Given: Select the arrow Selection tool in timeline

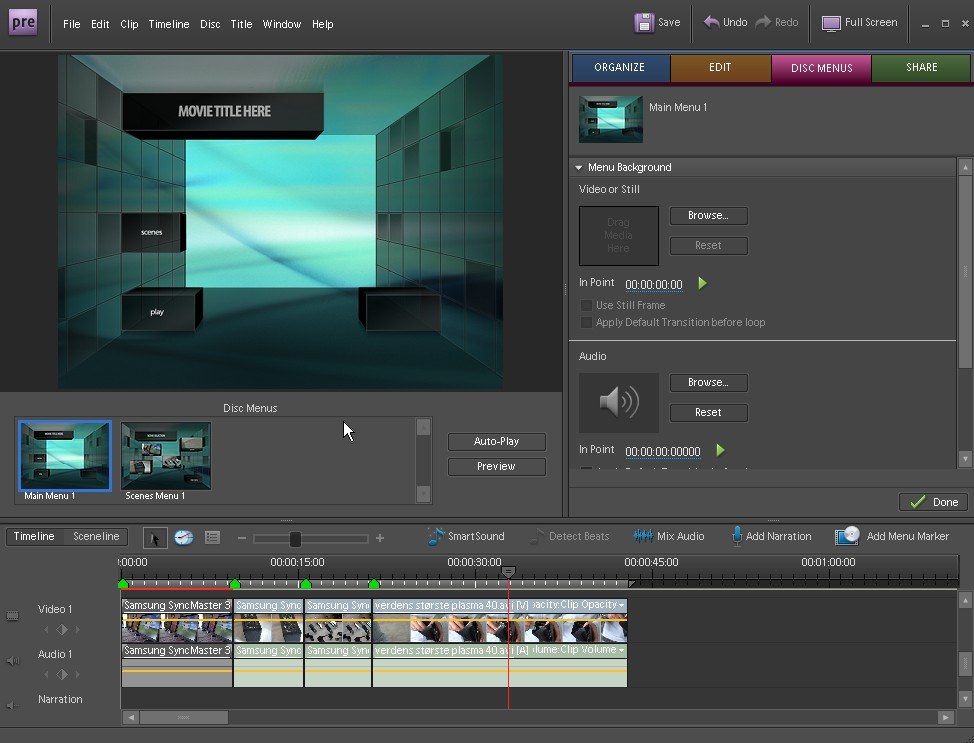Looking at the screenshot, I should 155,538.
